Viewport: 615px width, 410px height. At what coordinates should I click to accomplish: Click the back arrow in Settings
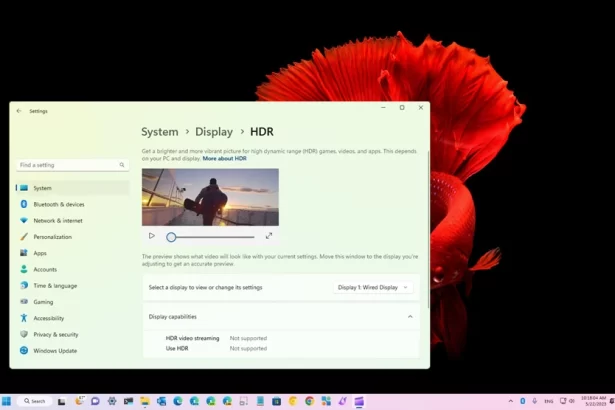[x=19, y=111]
